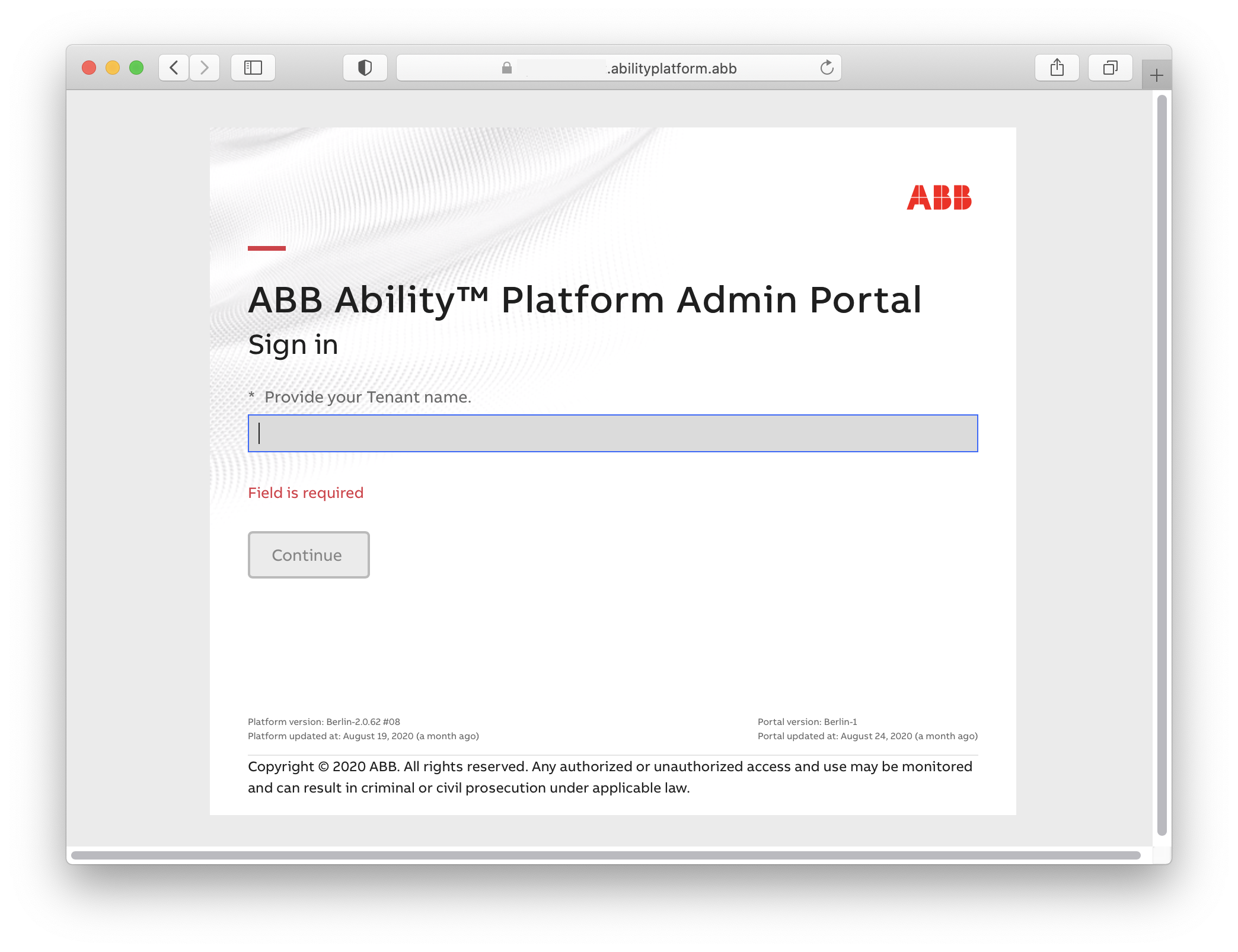Screen dimensions: 1238x952
Task: Reload the page with the refresh icon
Action: [827, 68]
